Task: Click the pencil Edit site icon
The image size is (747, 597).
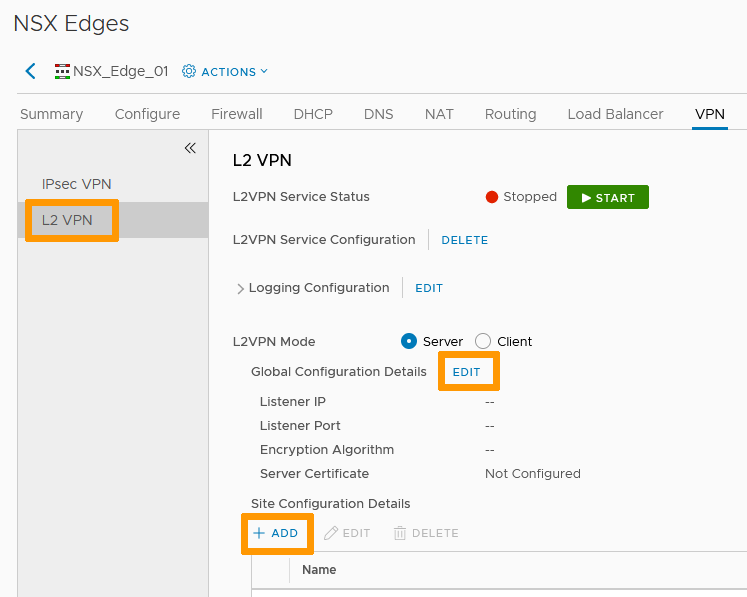Action: pyautogui.click(x=331, y=534)
